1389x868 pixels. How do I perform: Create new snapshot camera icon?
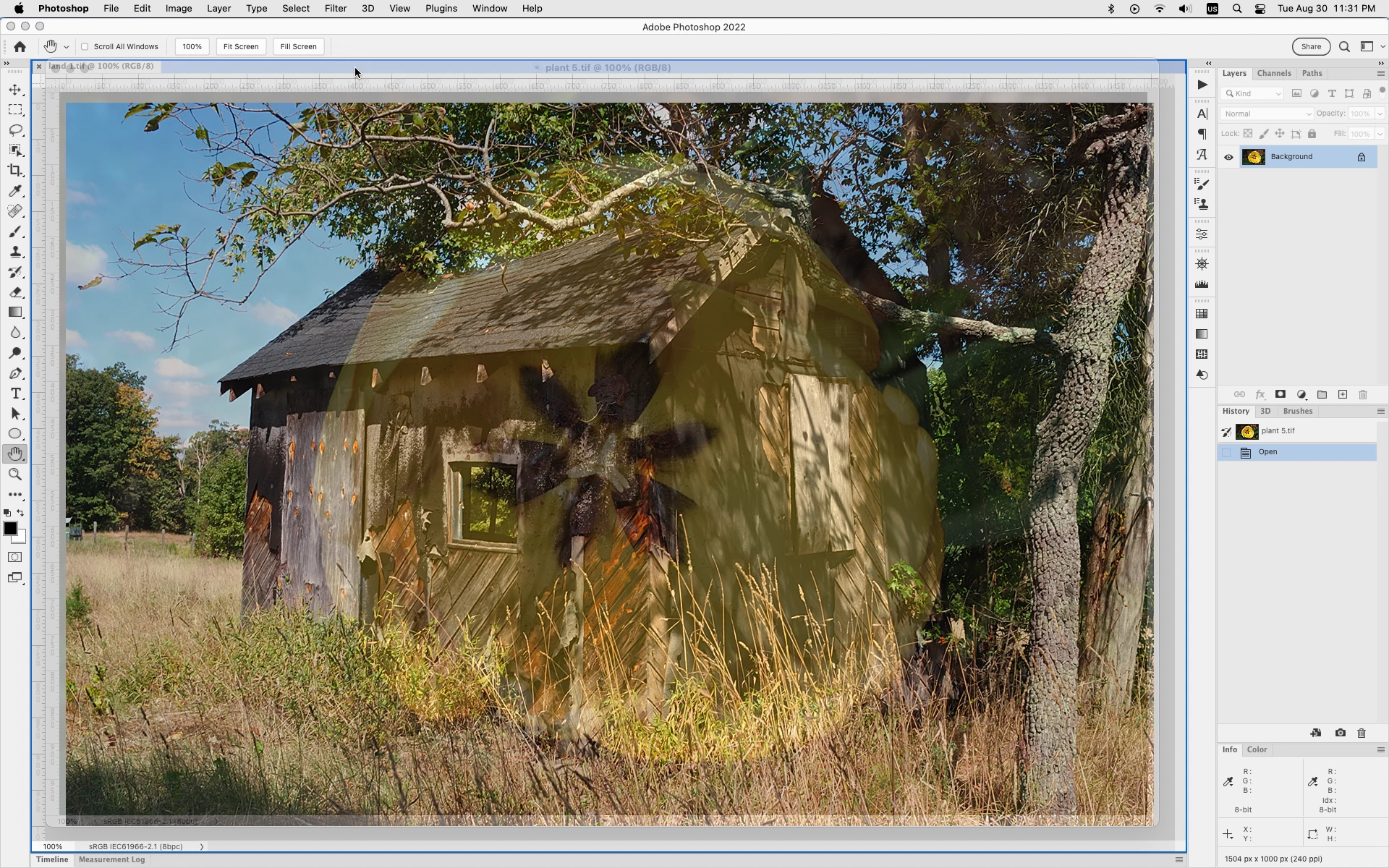(x=1340, y=733)
